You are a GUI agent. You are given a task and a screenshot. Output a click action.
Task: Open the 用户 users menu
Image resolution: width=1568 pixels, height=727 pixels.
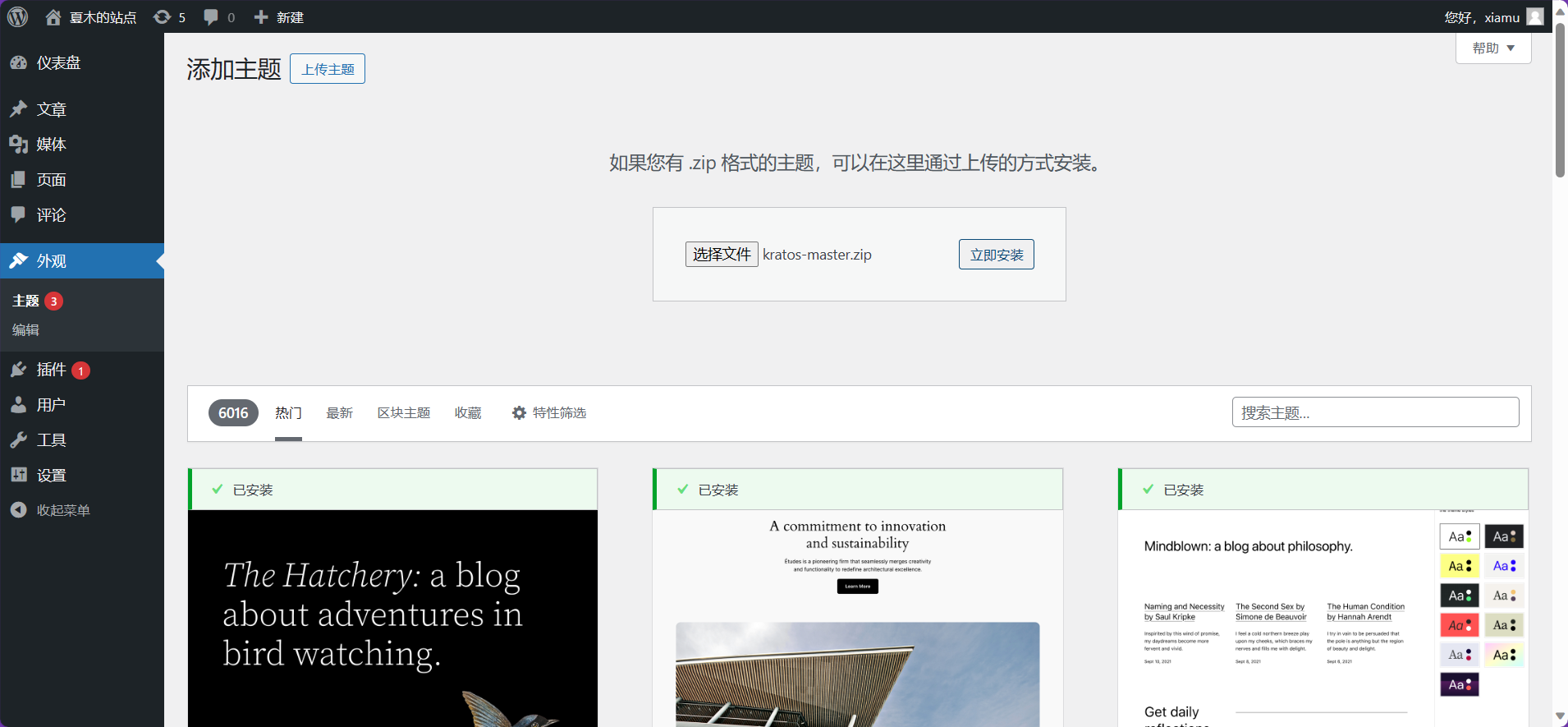[82, 405]
